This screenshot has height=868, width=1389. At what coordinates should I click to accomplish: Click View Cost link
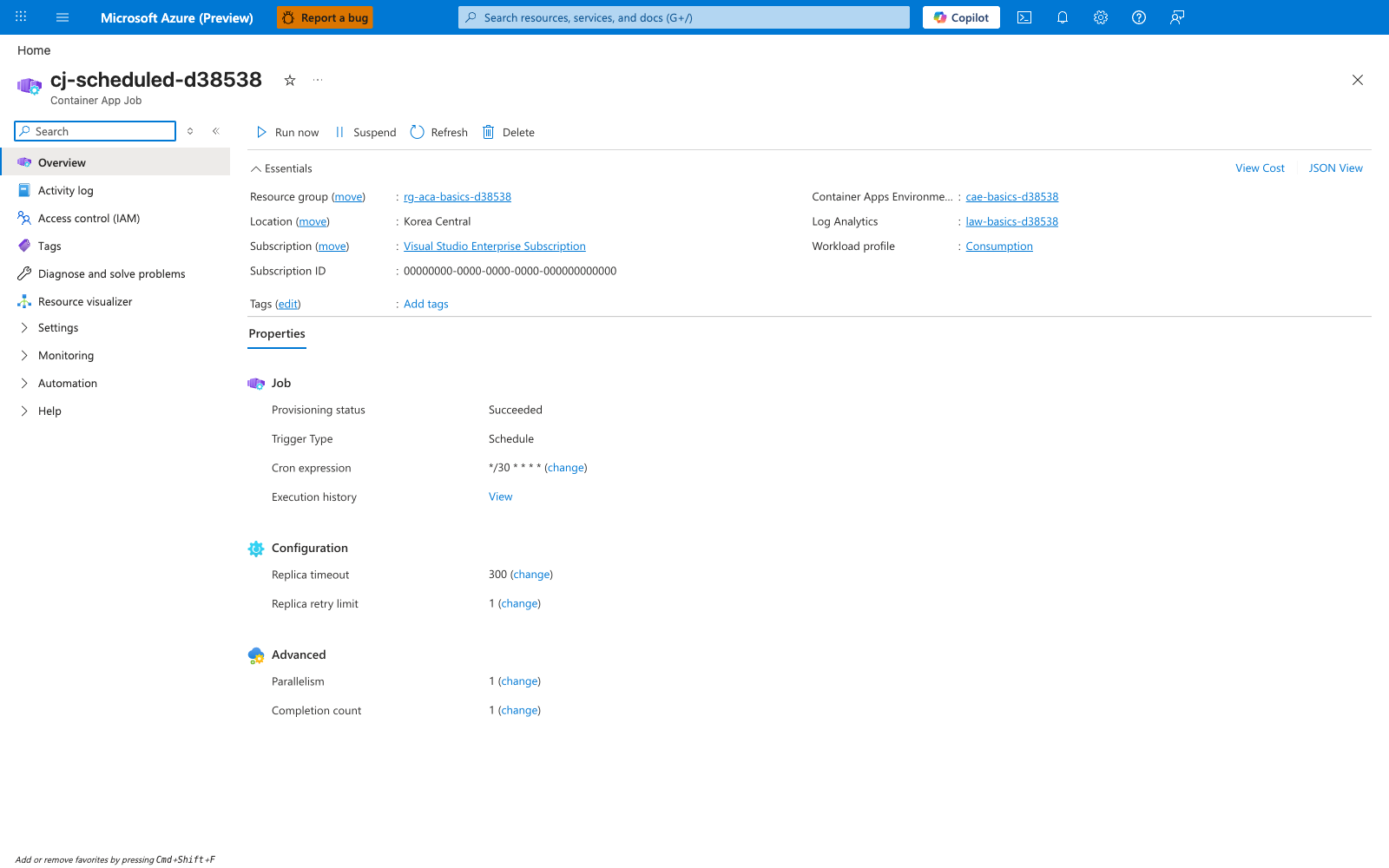[1260, 168]
